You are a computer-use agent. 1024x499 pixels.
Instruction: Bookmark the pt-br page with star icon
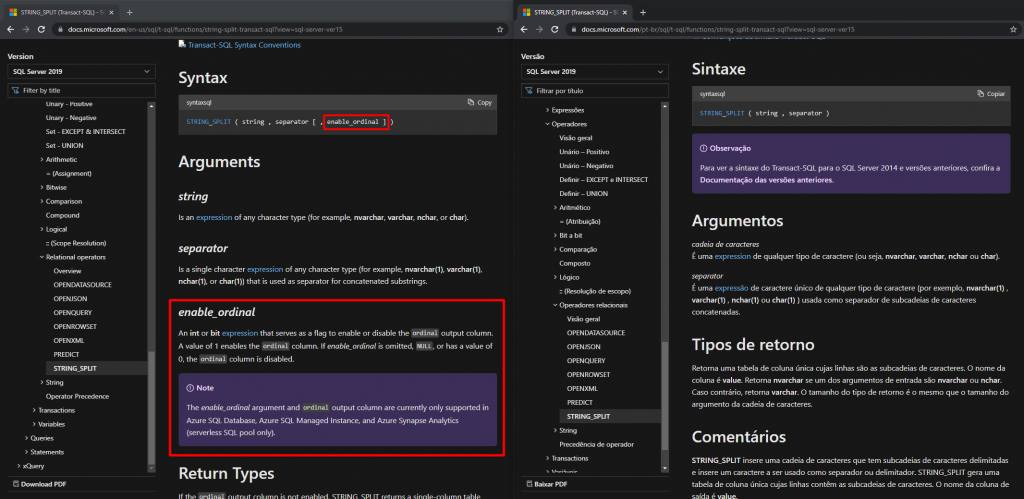point(1012,29)
